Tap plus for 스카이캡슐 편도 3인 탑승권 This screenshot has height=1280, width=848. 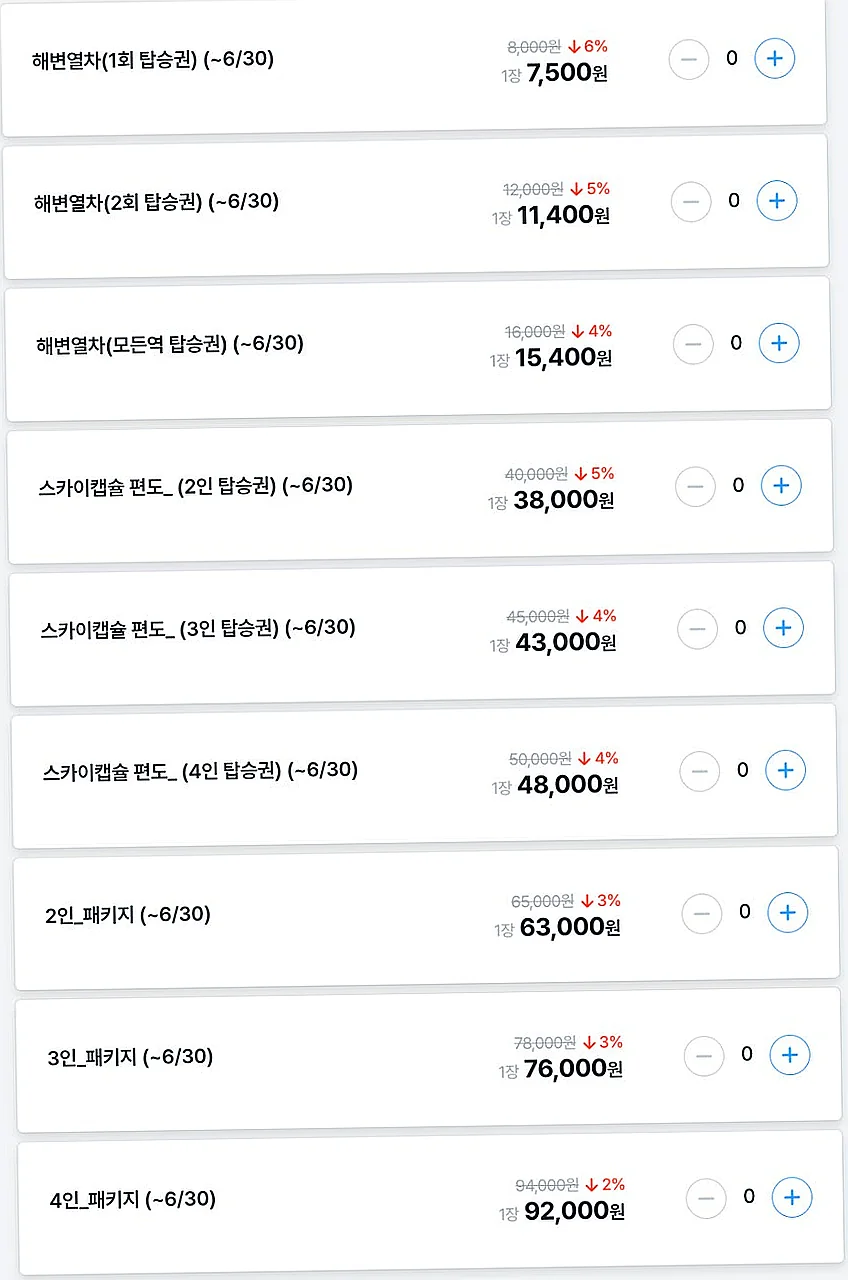[x=783, y=628]
